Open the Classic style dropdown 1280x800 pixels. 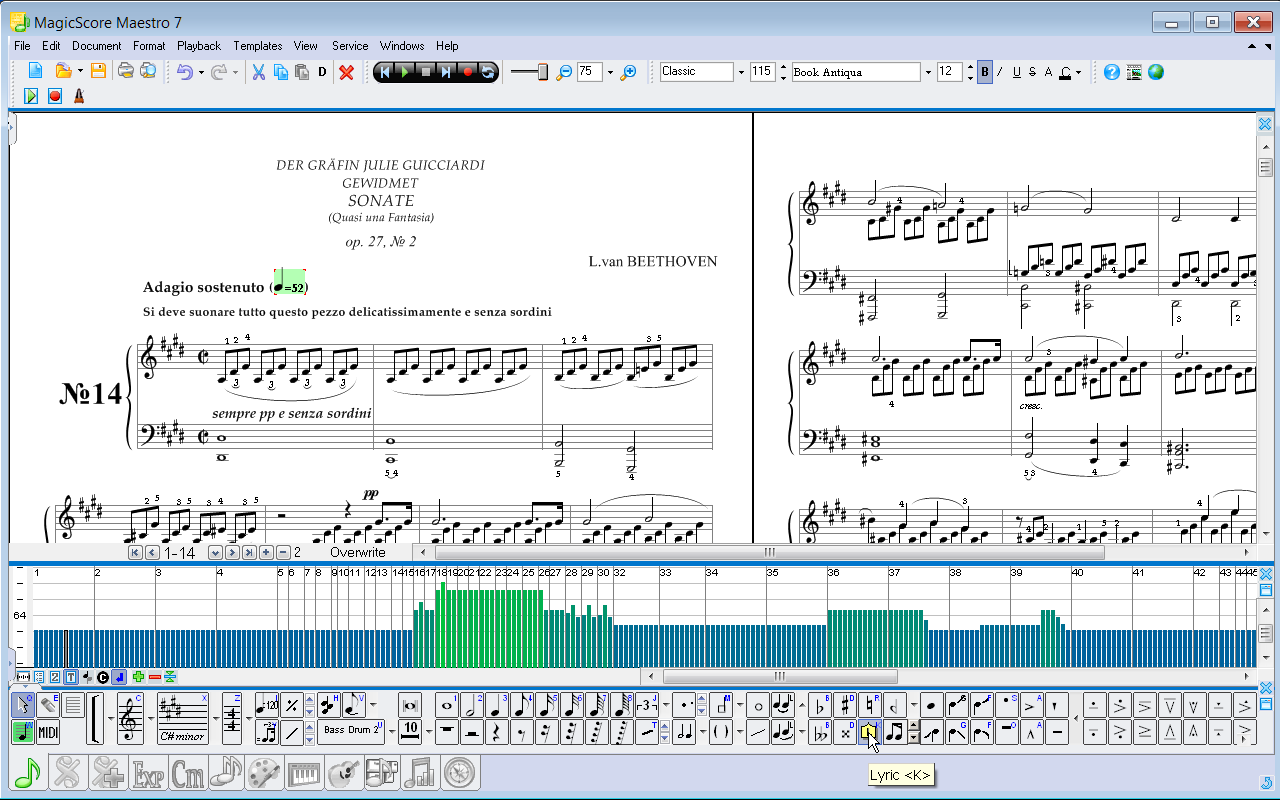tap(741, 72)
